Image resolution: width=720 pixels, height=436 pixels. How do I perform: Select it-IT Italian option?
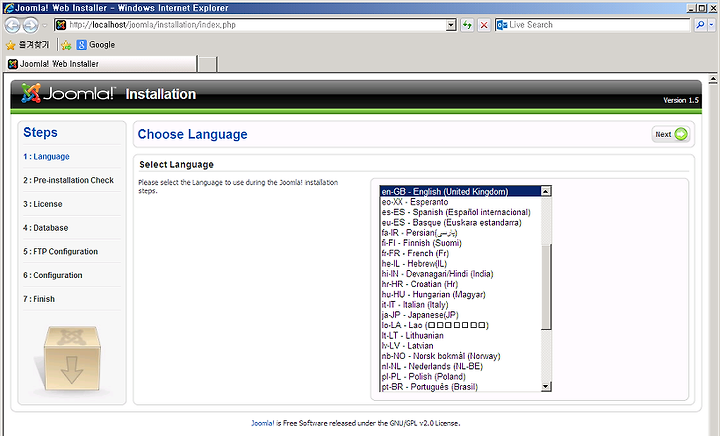coord(461,305)
